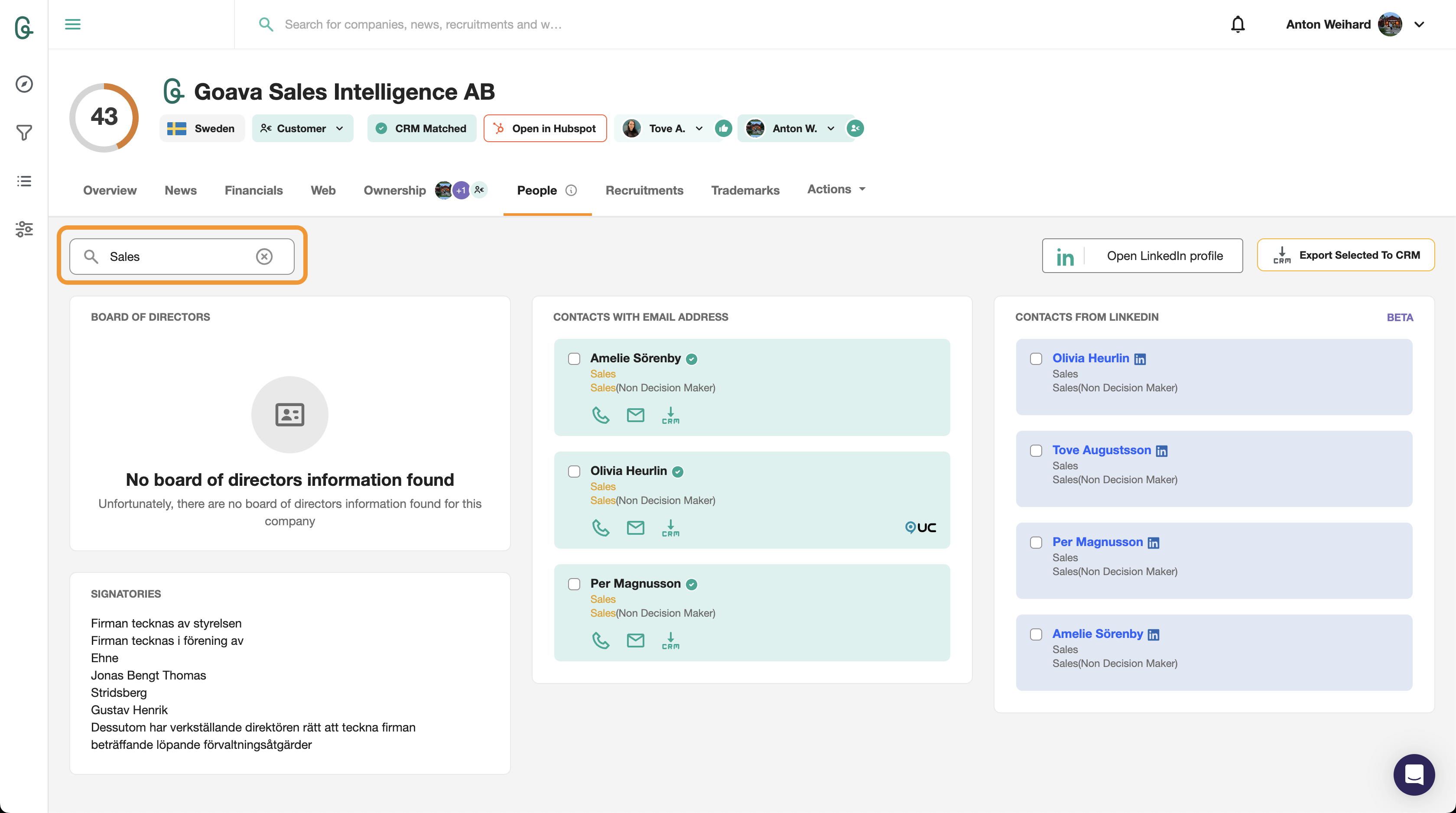
Task: Open the chat support bubble
Action: pyautogui.click(x=1414, y=774)
